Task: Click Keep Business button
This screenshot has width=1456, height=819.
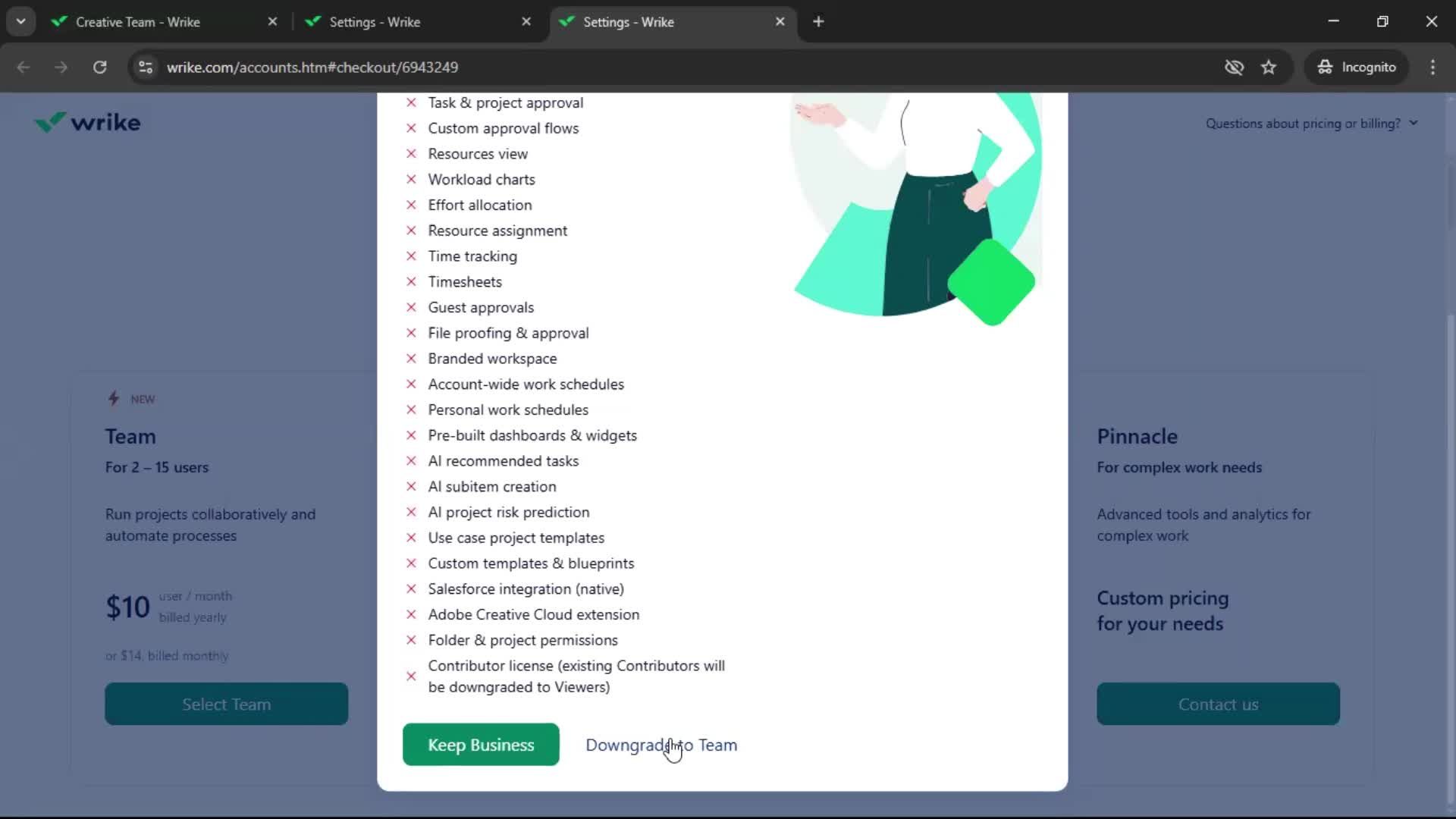Action: [481, 745]
